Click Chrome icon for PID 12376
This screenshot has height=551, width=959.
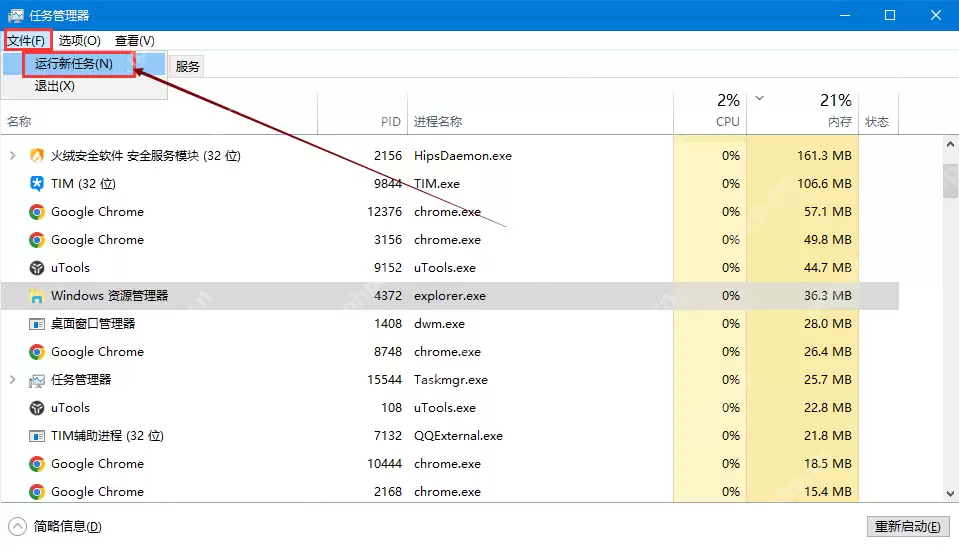point(37,212)
